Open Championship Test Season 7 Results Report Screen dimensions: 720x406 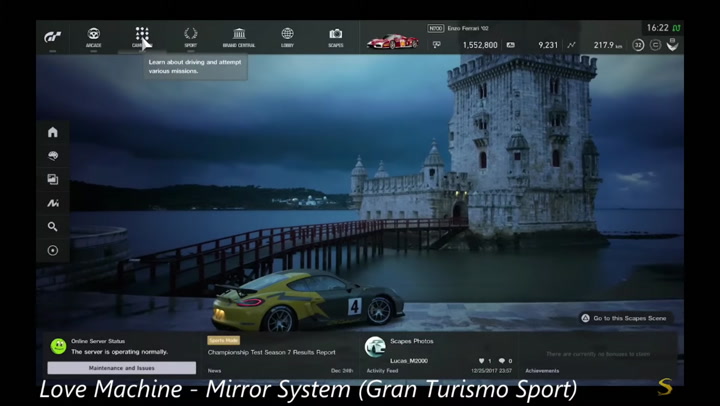click(x=271, y=352)
